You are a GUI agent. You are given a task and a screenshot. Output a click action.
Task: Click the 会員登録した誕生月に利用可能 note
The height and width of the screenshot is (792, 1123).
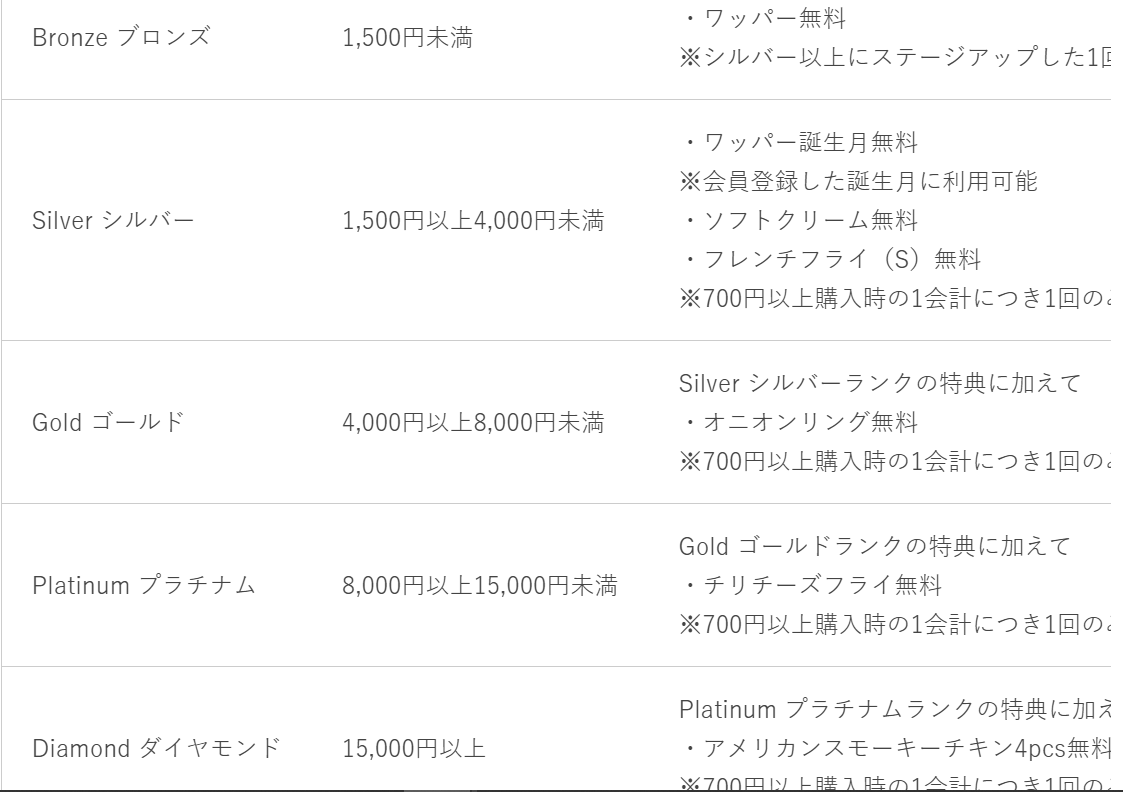[859, 181]
